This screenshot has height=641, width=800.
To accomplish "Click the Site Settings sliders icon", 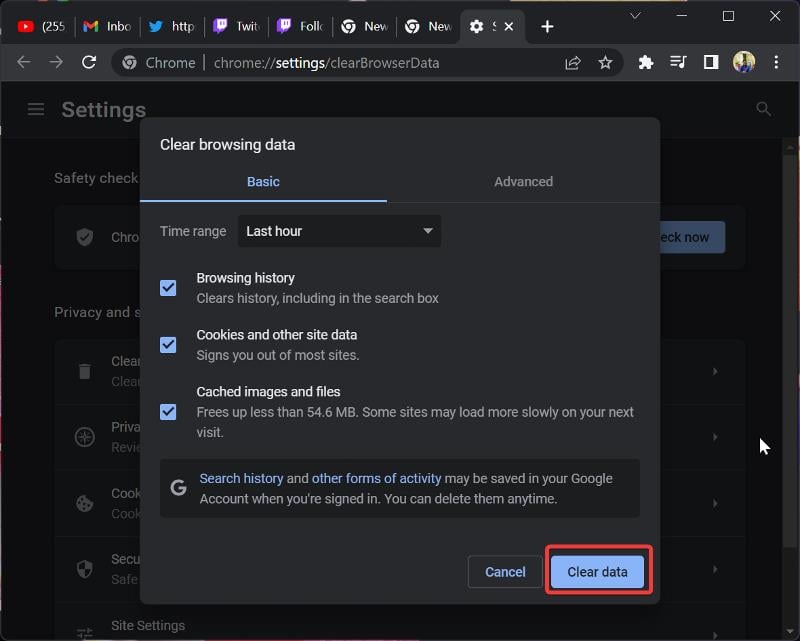I will pos(85,633).
